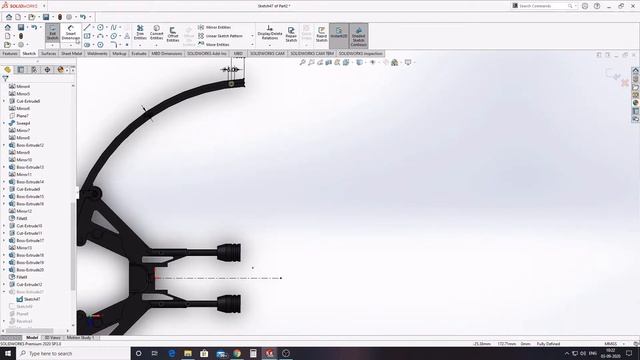Viewport: 640px width, 360px height.
Task: Switch to the Model bottom tab
Action: point(32,338)
